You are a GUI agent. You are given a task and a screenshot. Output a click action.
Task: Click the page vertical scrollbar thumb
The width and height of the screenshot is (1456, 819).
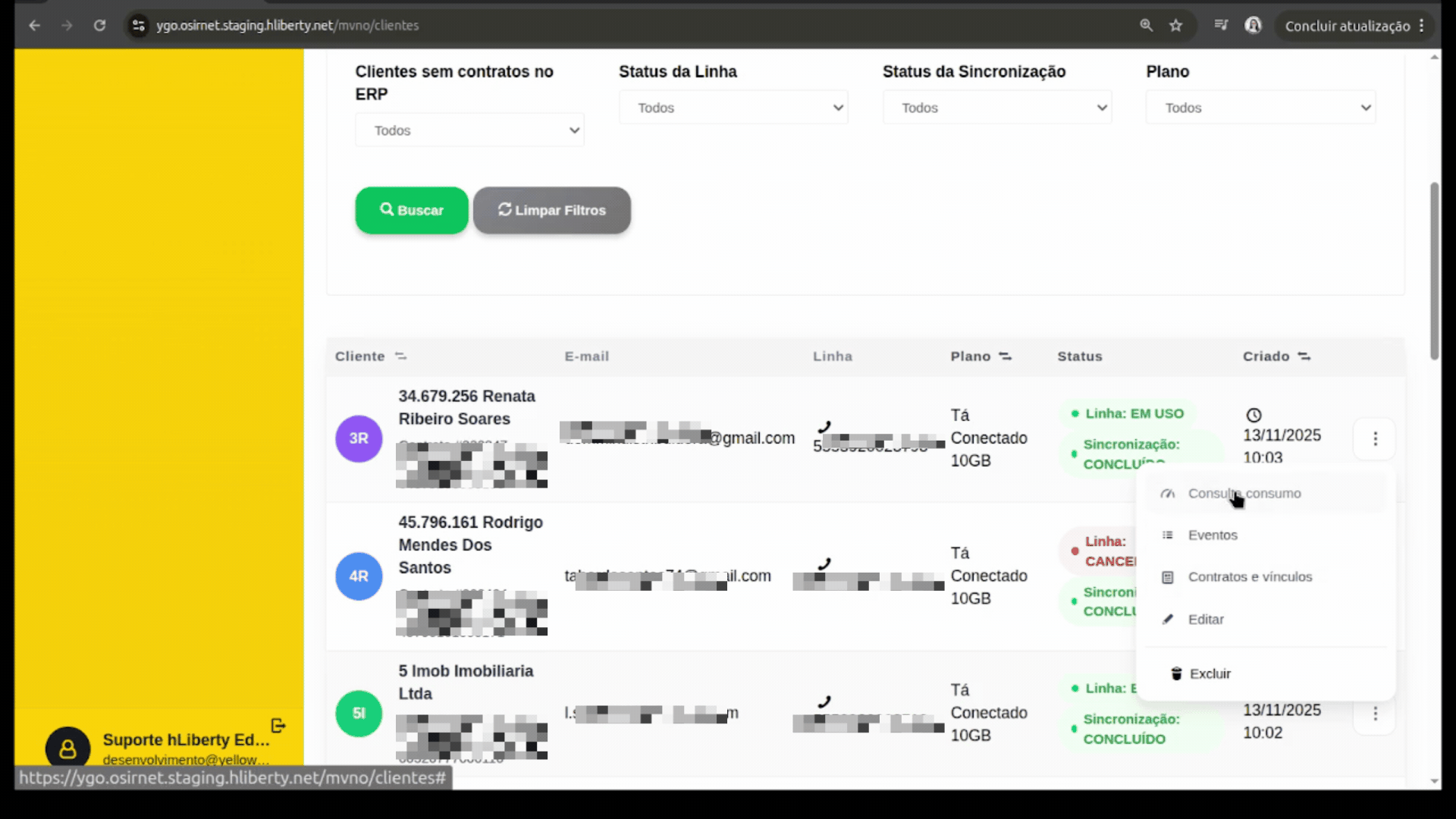(x=1433, y=271)
